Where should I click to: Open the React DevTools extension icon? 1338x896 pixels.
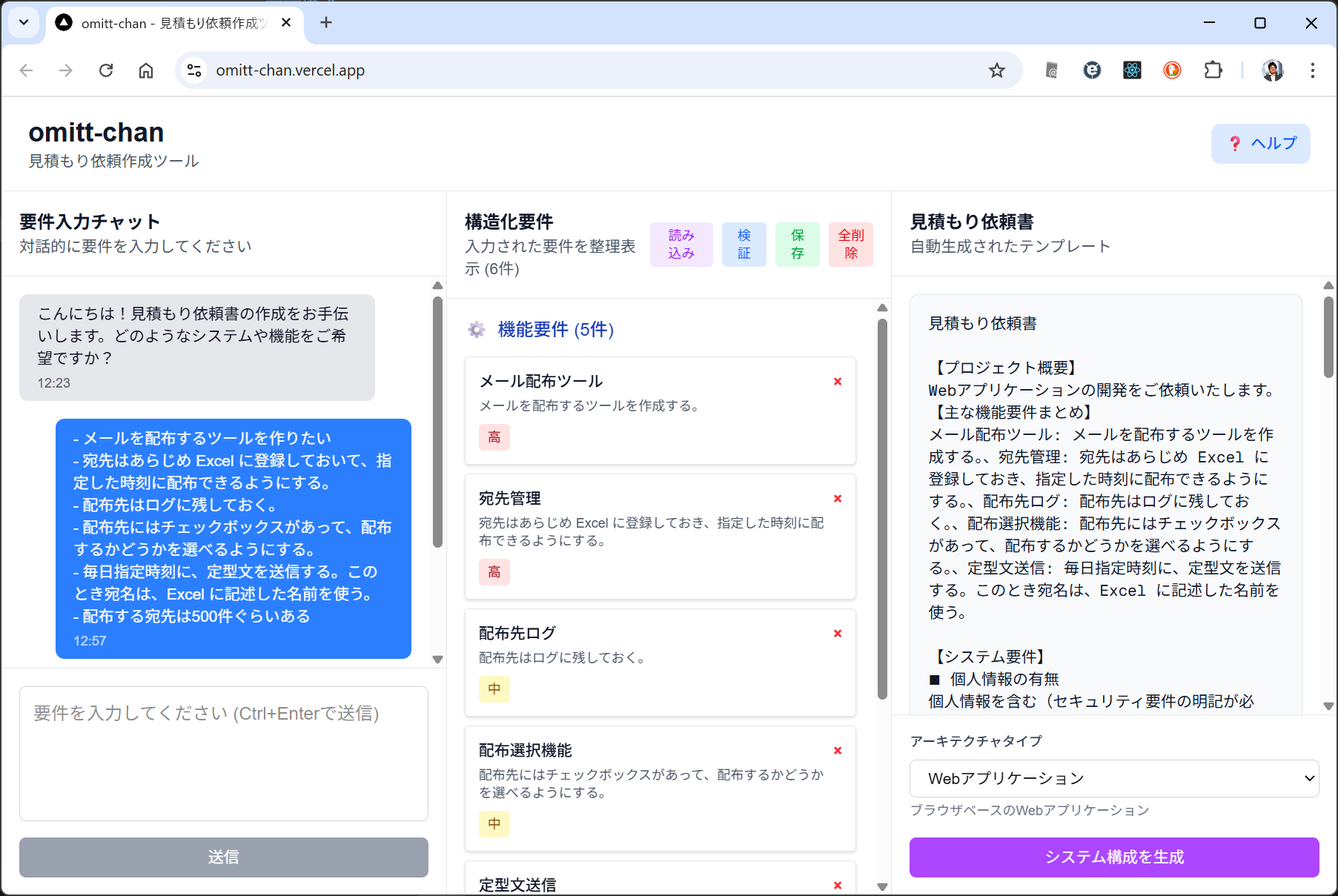1132,70
